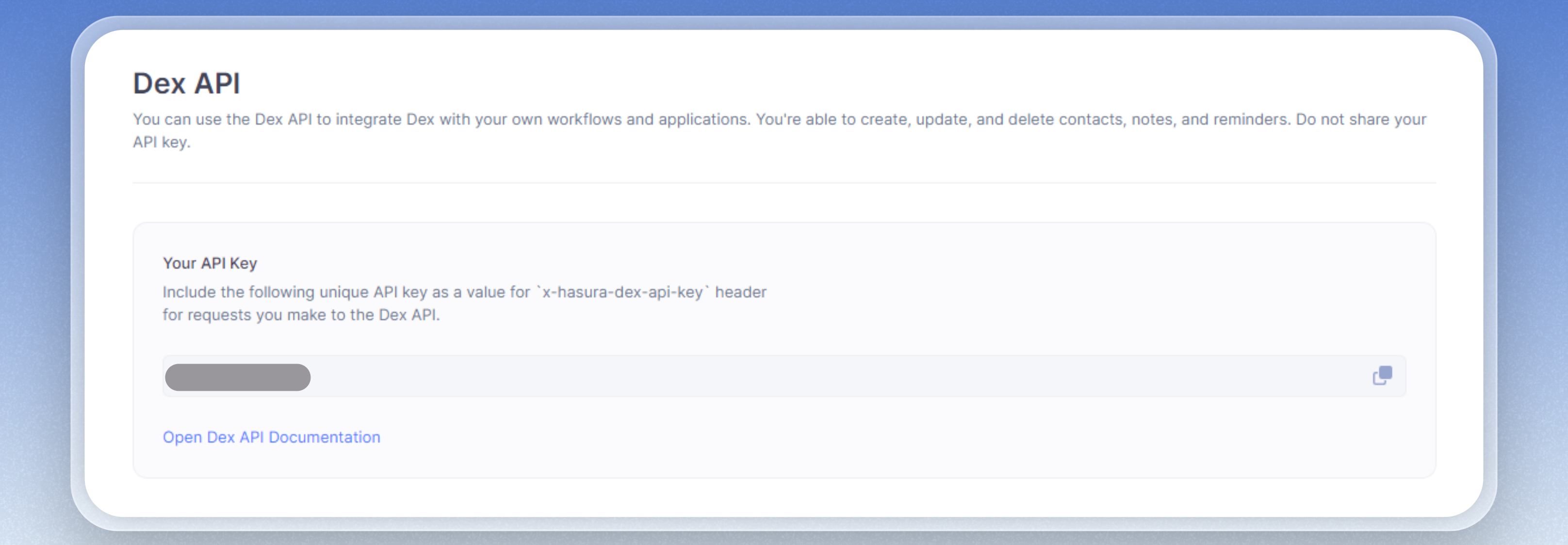Click the word 'header' in the instructions
This screenshot has width=1568, height=545.
(x=740, y=292)
